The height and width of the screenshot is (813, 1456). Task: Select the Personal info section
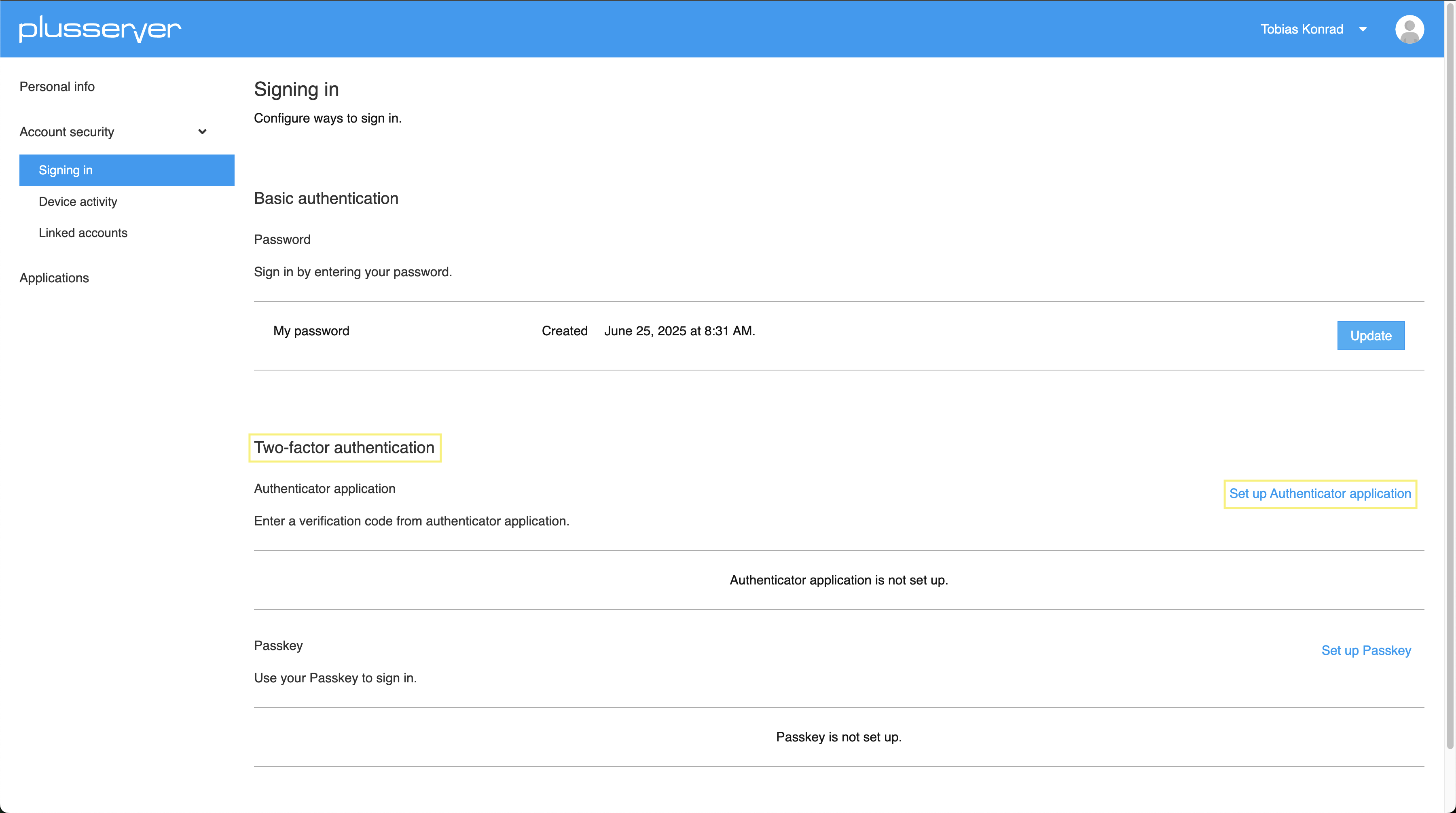pyautogui.click(x=57, y=86)
